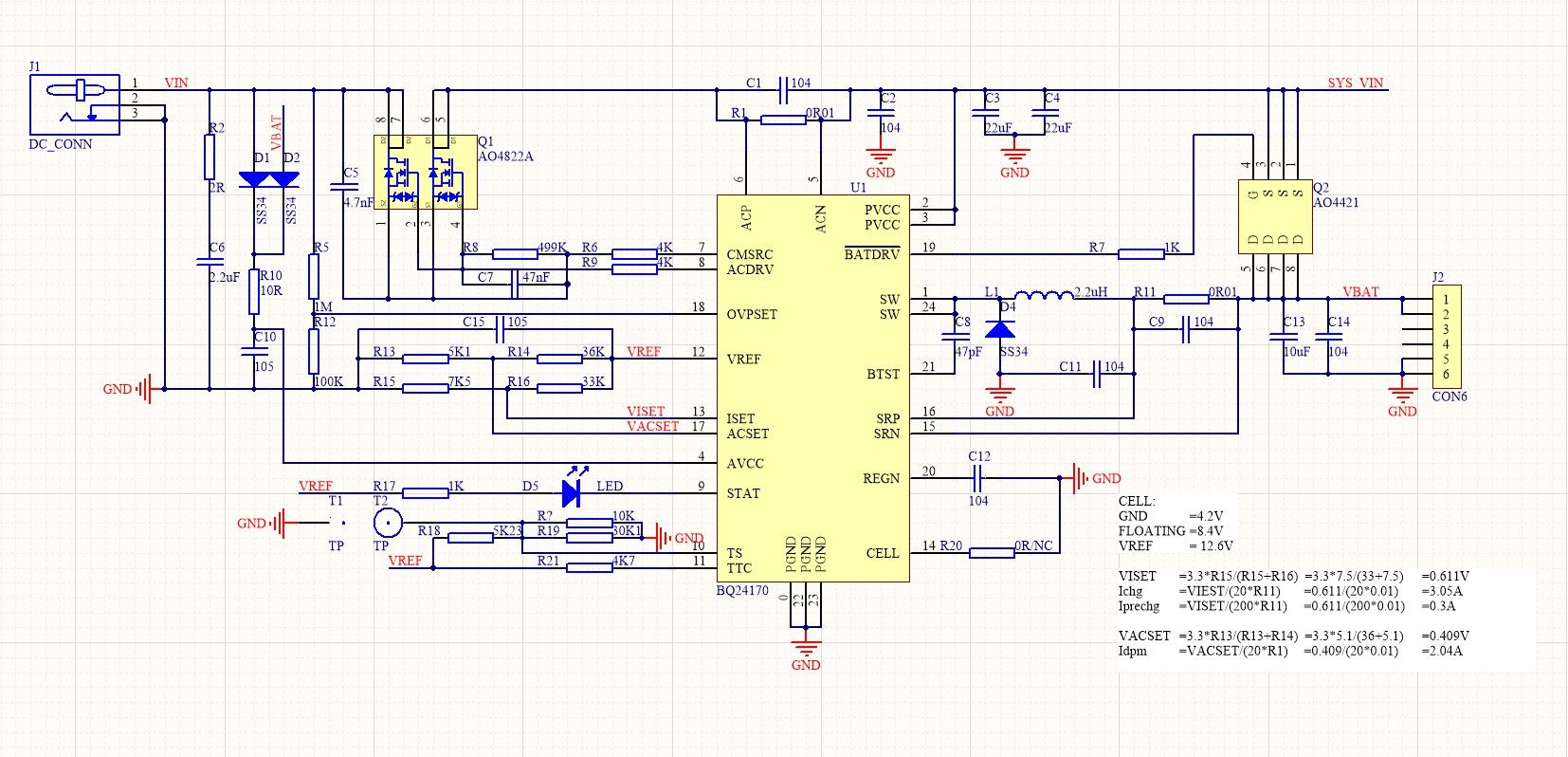1568x757 pixels.
Task: Click the C12 capacitor symbol
Action: click(x=979, y=478)
